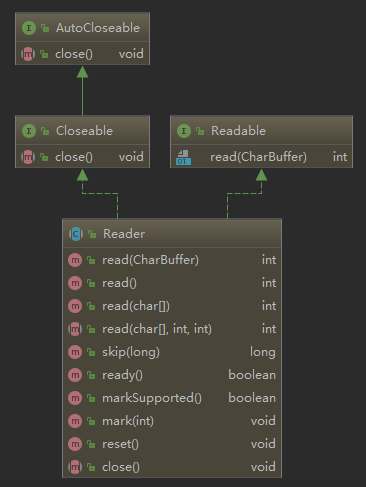Viewport: 366px width, 487px height.
Task: Click the Reader abstract class 'C' icon
Action: tap(76, 234)
